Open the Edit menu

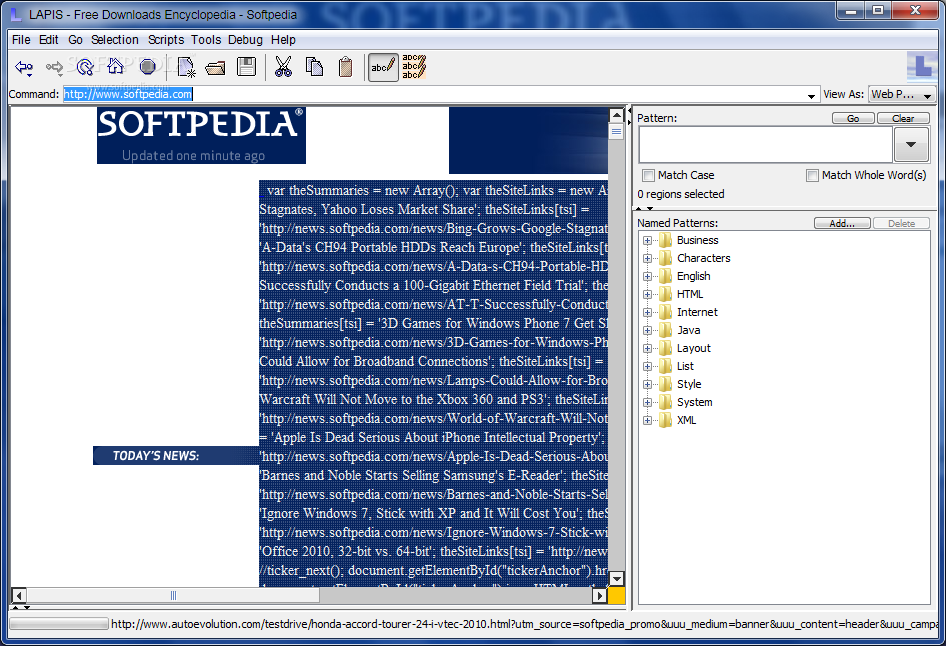point(48,40)
